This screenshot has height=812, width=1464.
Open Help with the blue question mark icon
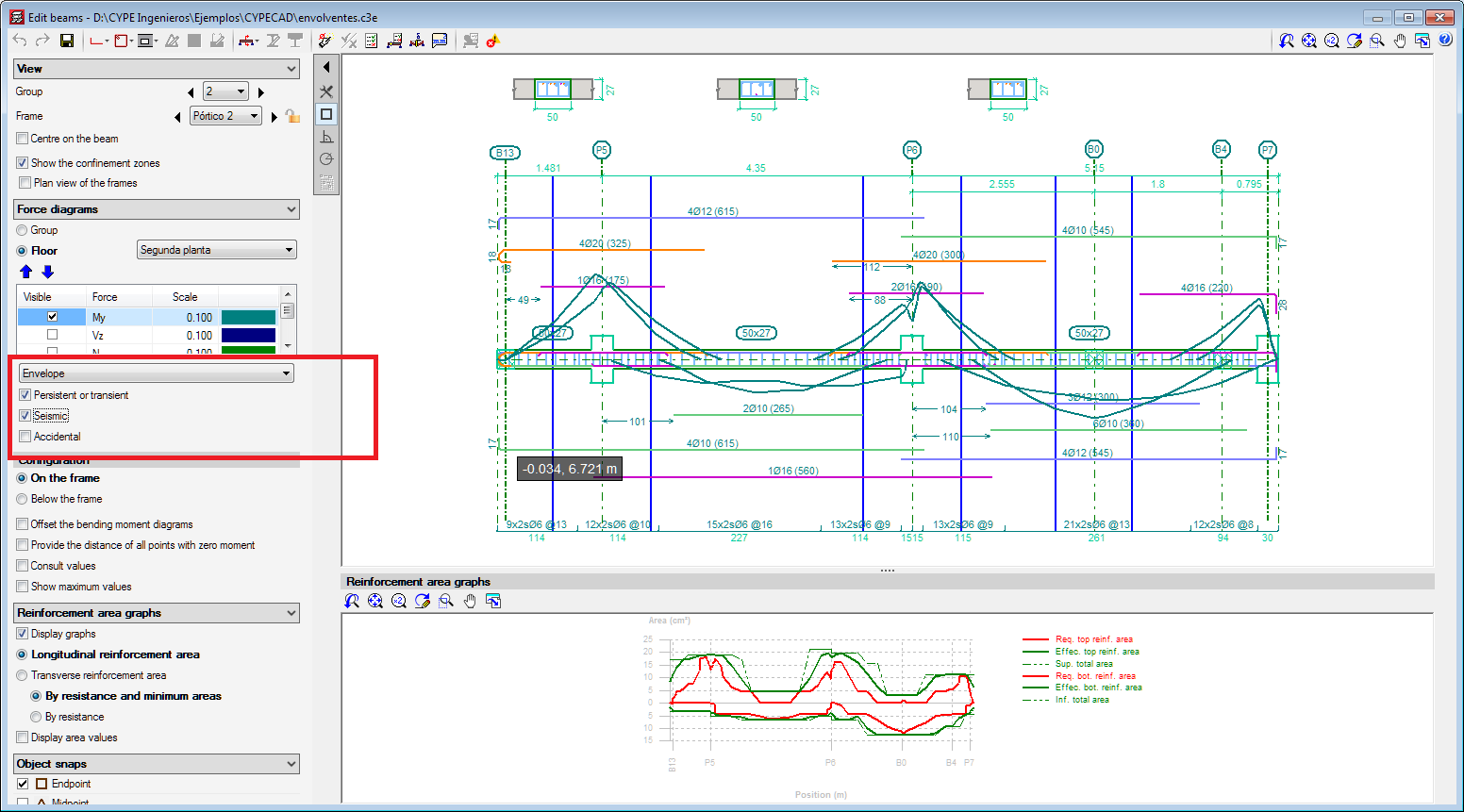click(x=1444, y=41)
